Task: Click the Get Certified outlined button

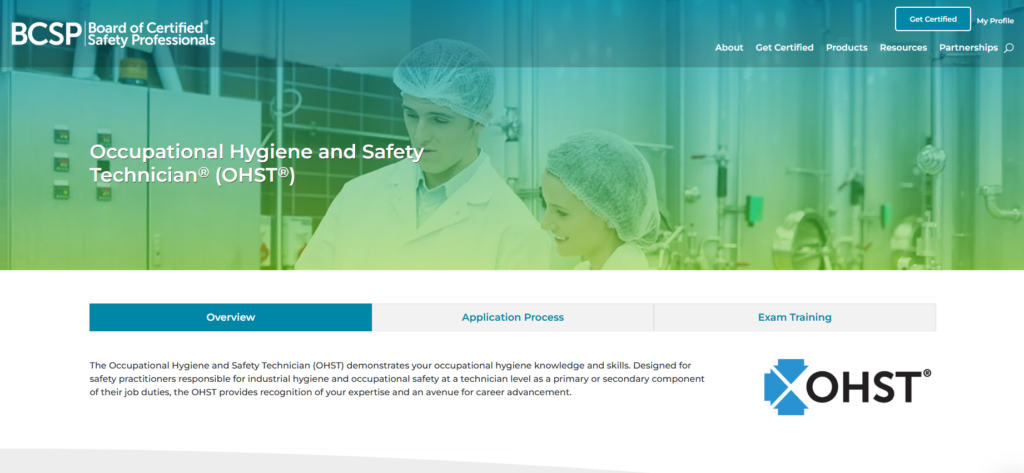Action: tap(933, 19)
